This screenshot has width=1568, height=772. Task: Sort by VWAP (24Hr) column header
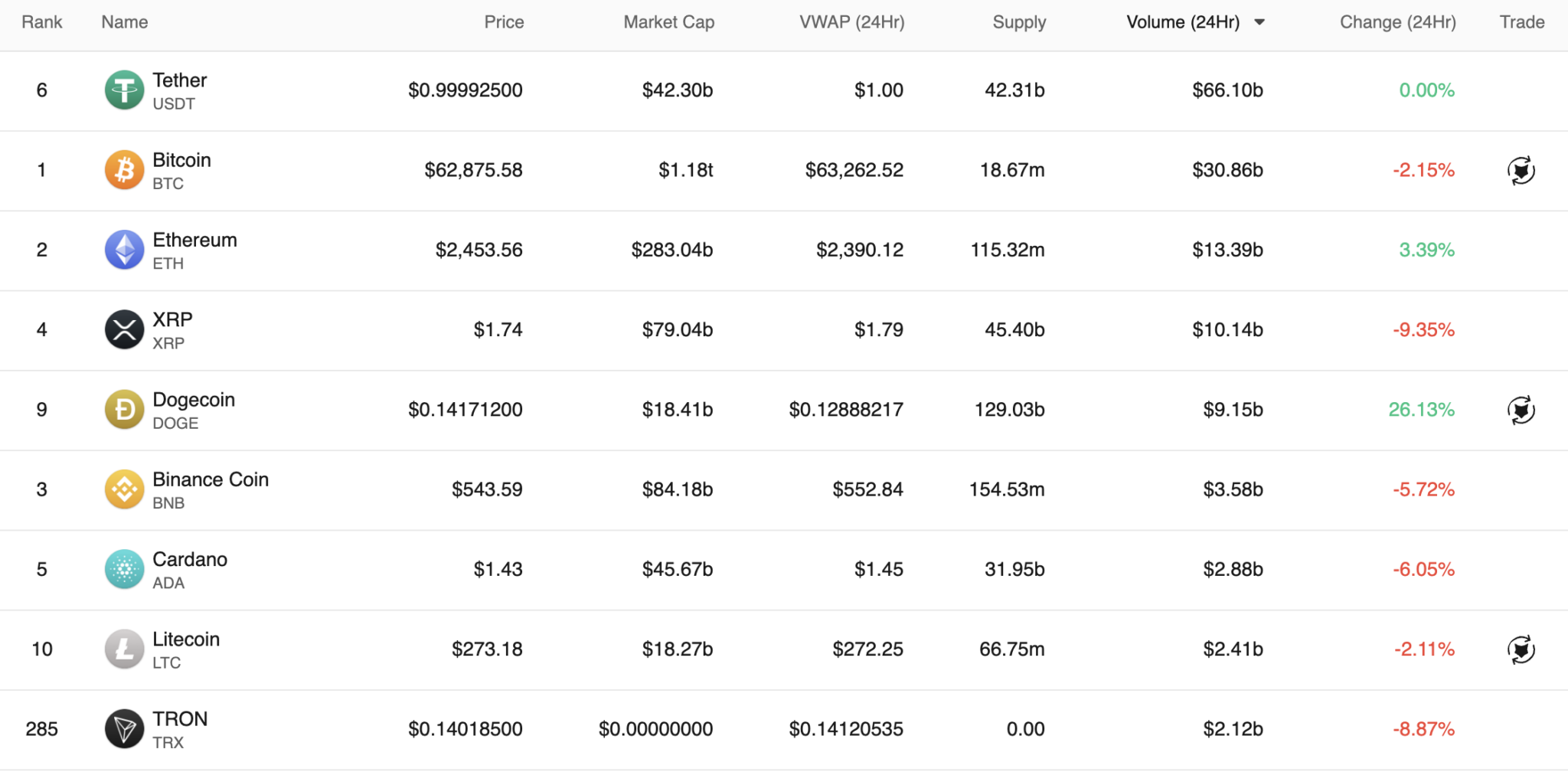[851, 22]
